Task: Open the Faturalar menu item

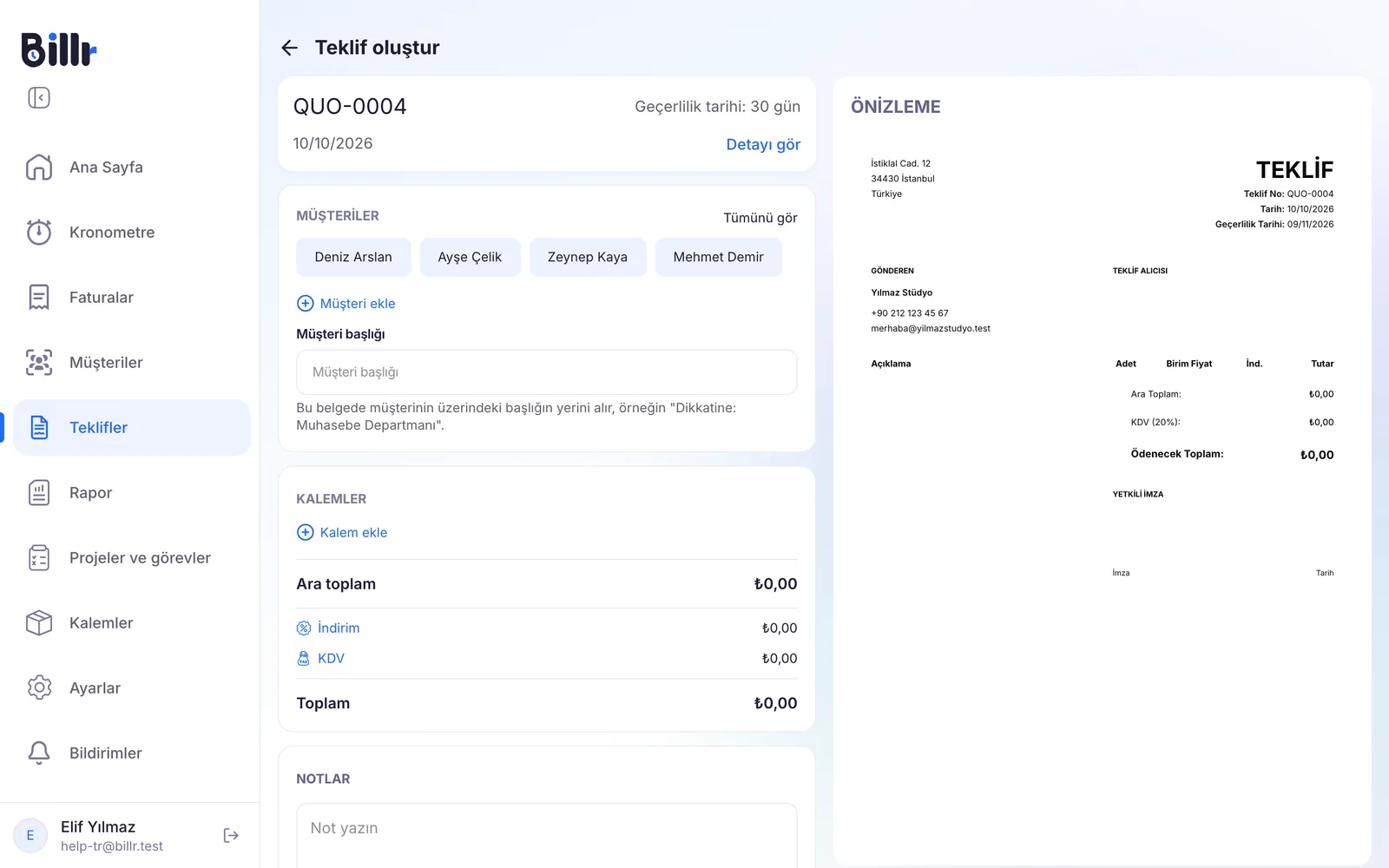Action: 132,297
